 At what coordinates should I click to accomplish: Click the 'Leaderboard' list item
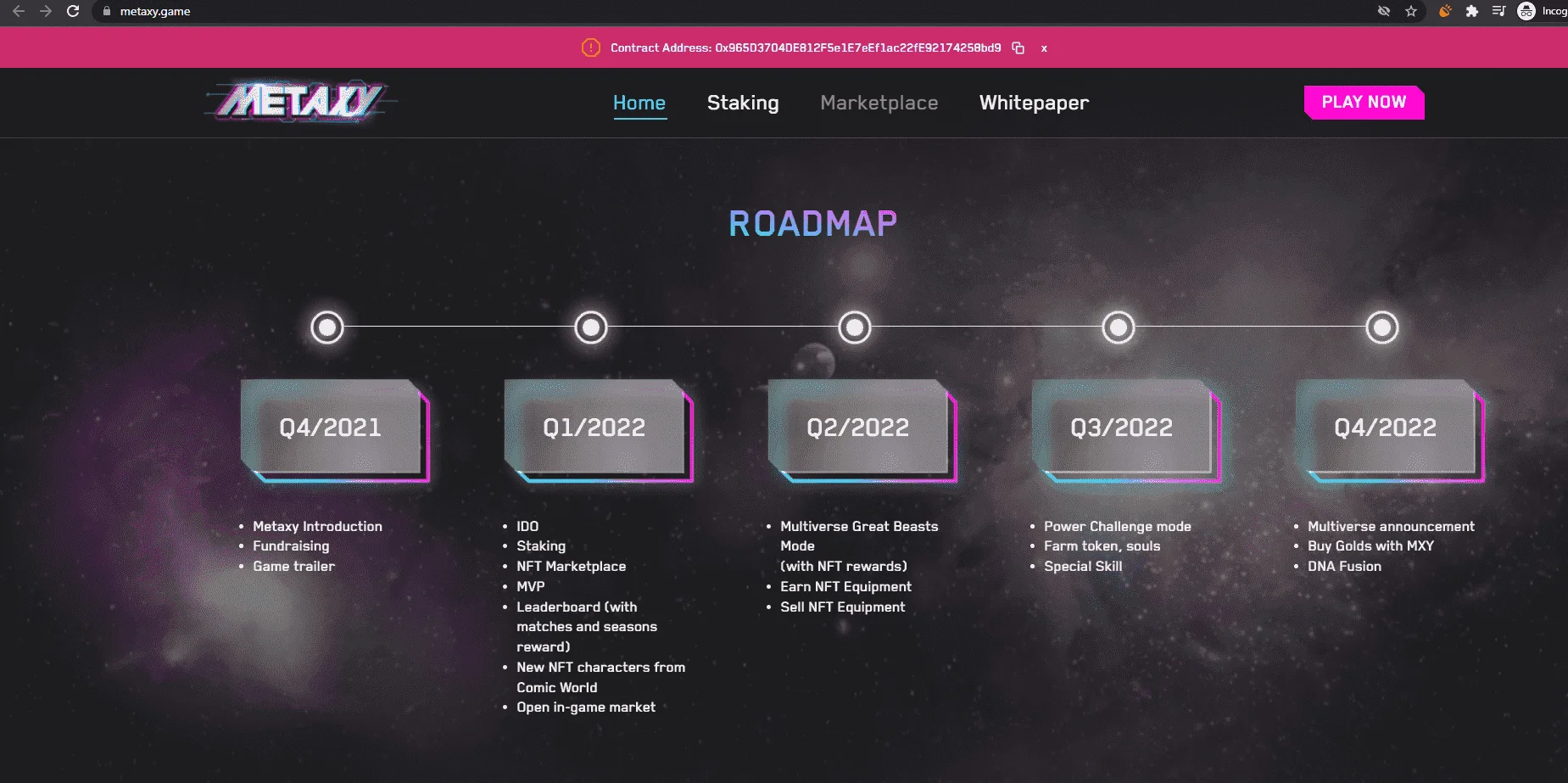coord(587,627)
